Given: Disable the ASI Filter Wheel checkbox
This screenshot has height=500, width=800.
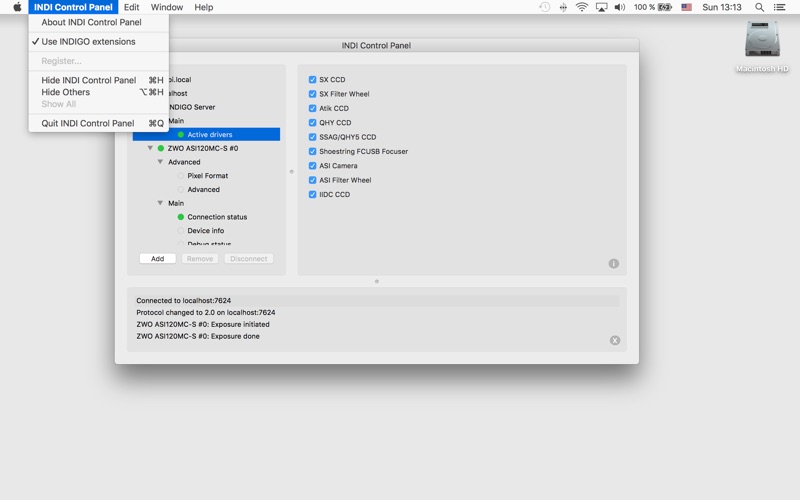Looking at the screenshot, I should tap(313, 180).
